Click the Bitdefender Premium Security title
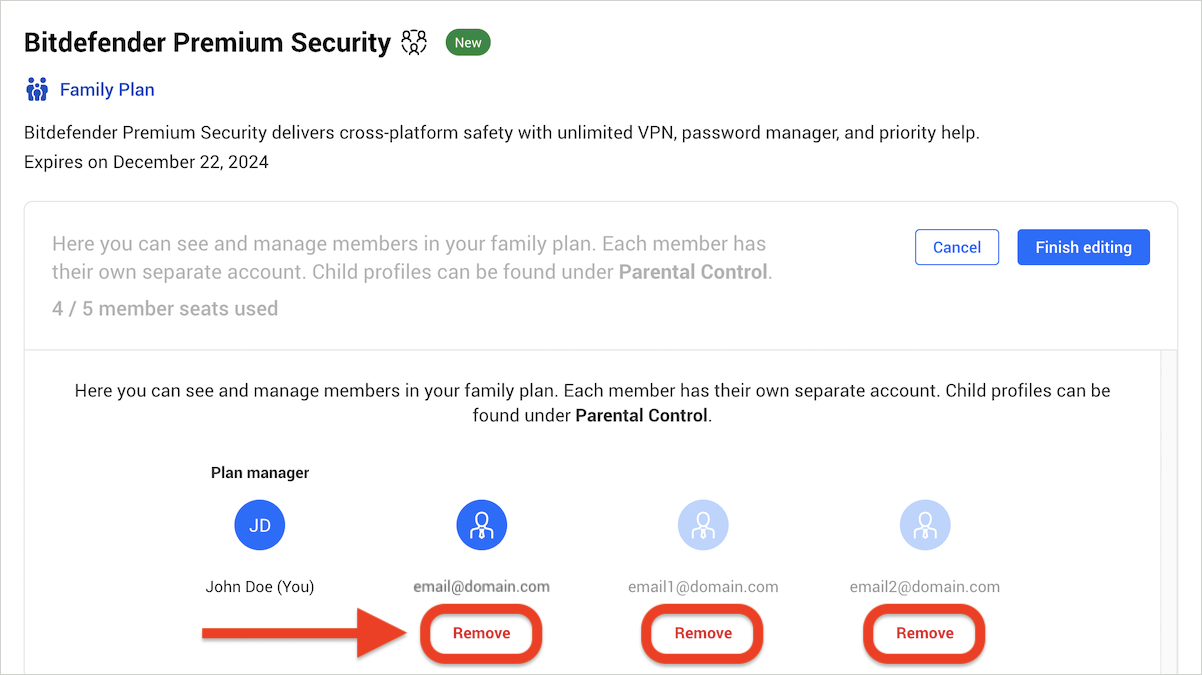Image resolution: width=1202 pixels, height=675 pixels. point(207,43)
